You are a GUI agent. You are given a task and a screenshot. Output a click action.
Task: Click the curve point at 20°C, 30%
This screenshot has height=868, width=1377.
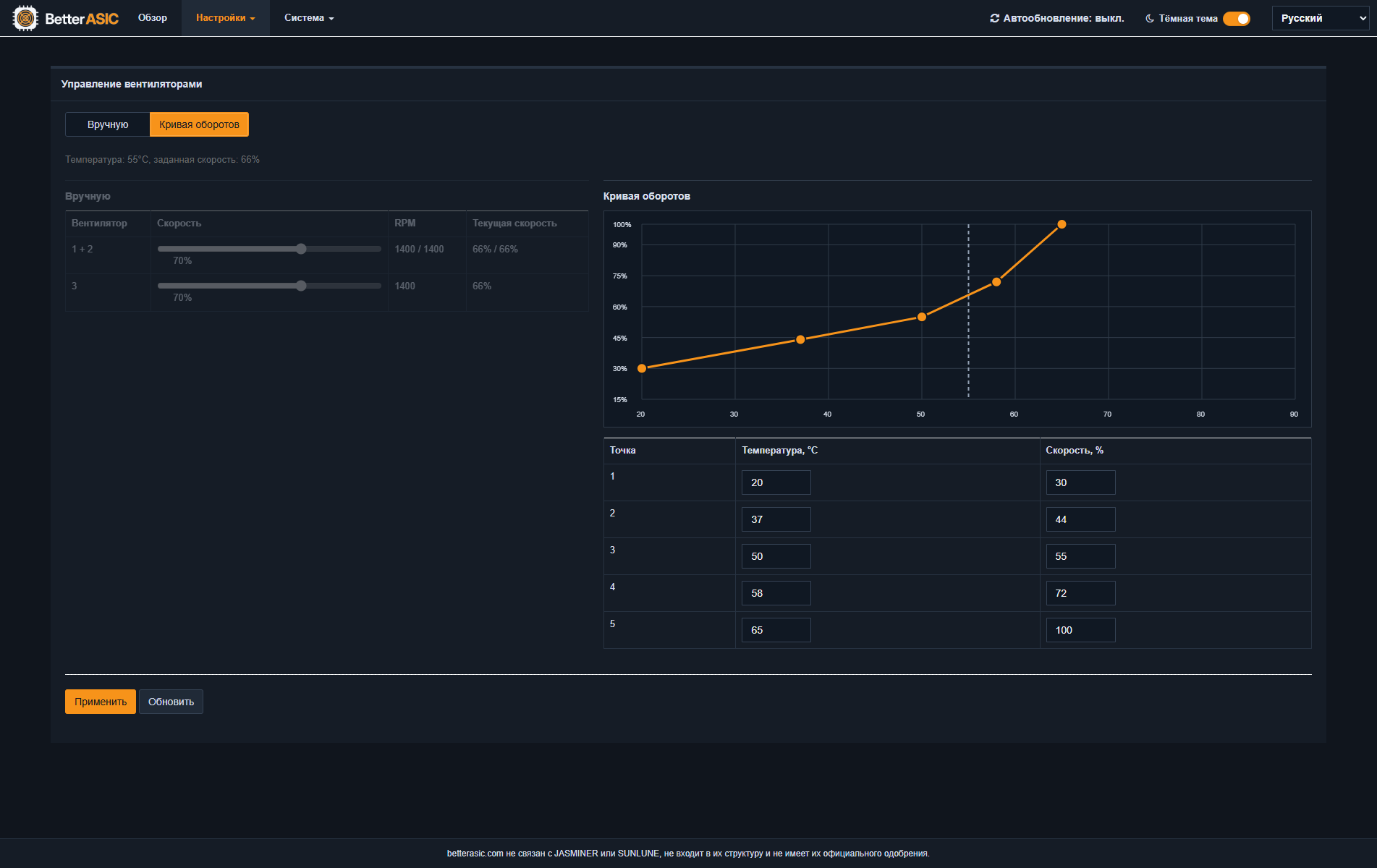(642, 368)
